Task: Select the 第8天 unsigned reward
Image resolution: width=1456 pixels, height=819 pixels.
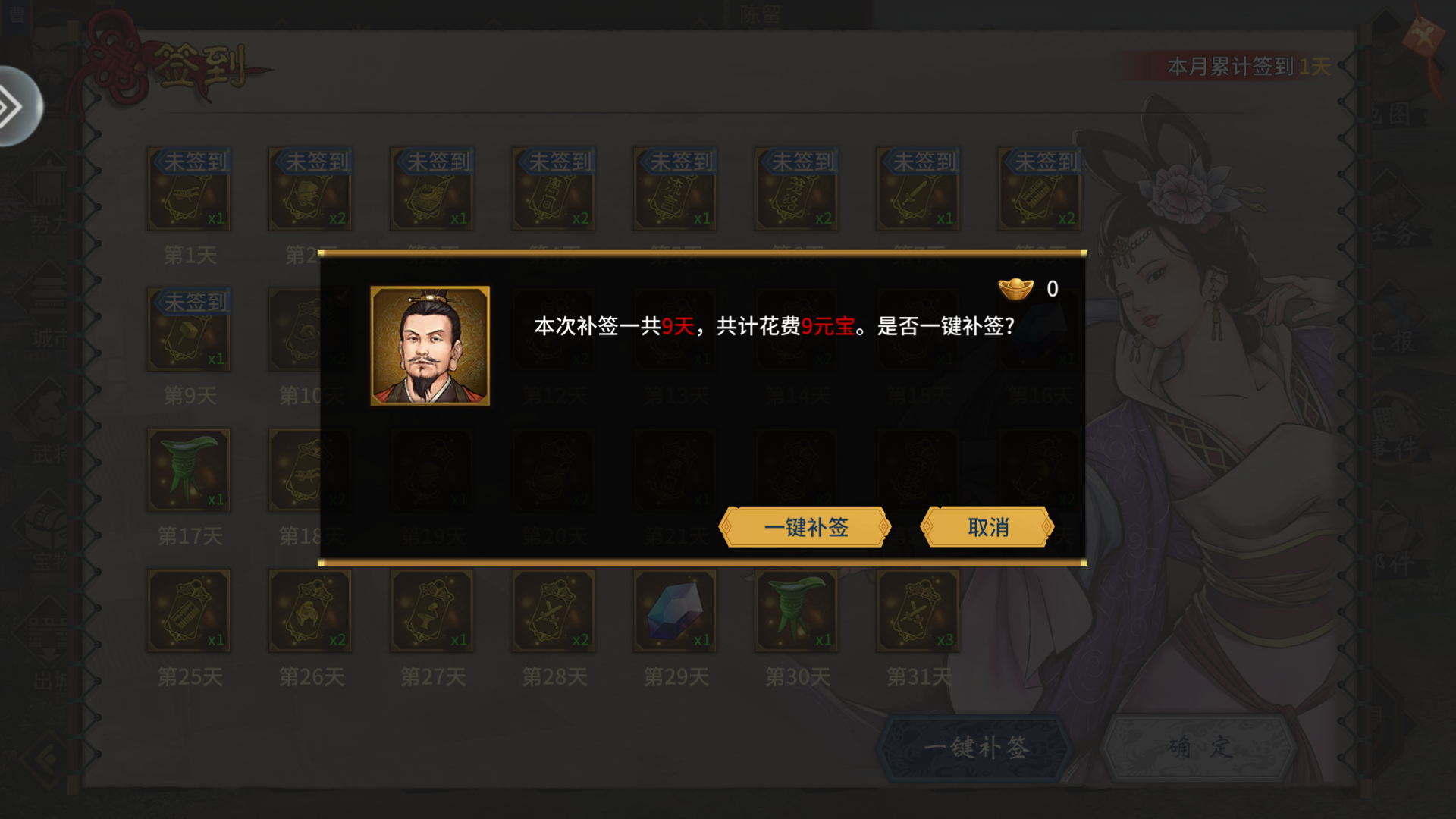Action: coord(1039,188)
